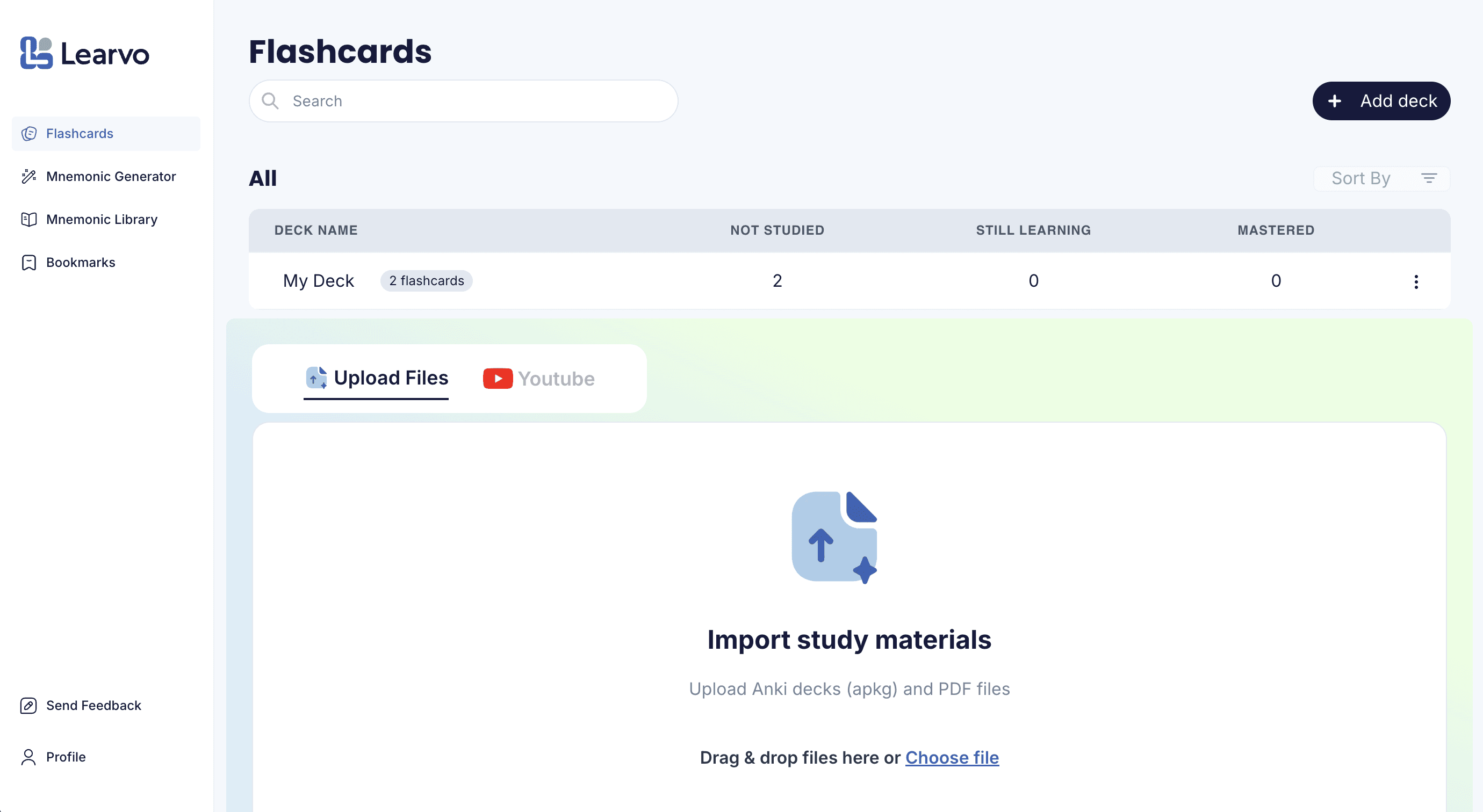Click the Send Feedback pencil icon

click(x=29, y=706)
